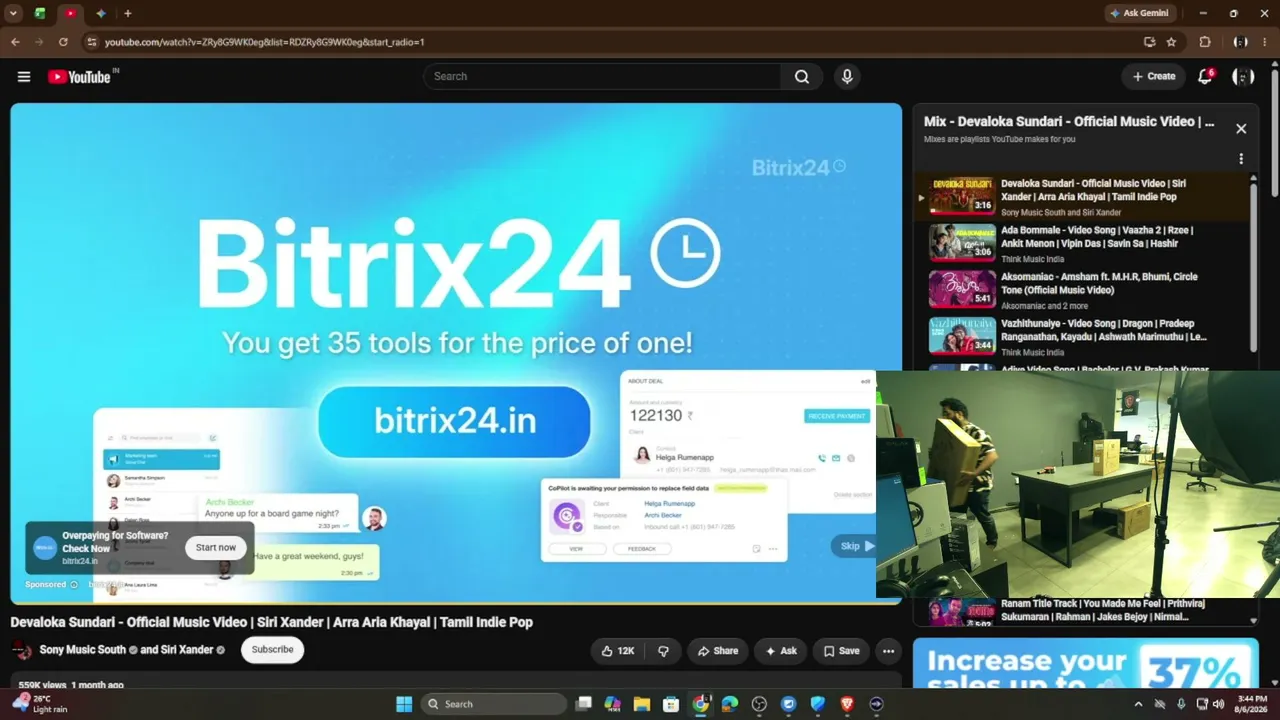Open a new browser tab
Viewport: 1280px width, 720px height.
(128, 13)
